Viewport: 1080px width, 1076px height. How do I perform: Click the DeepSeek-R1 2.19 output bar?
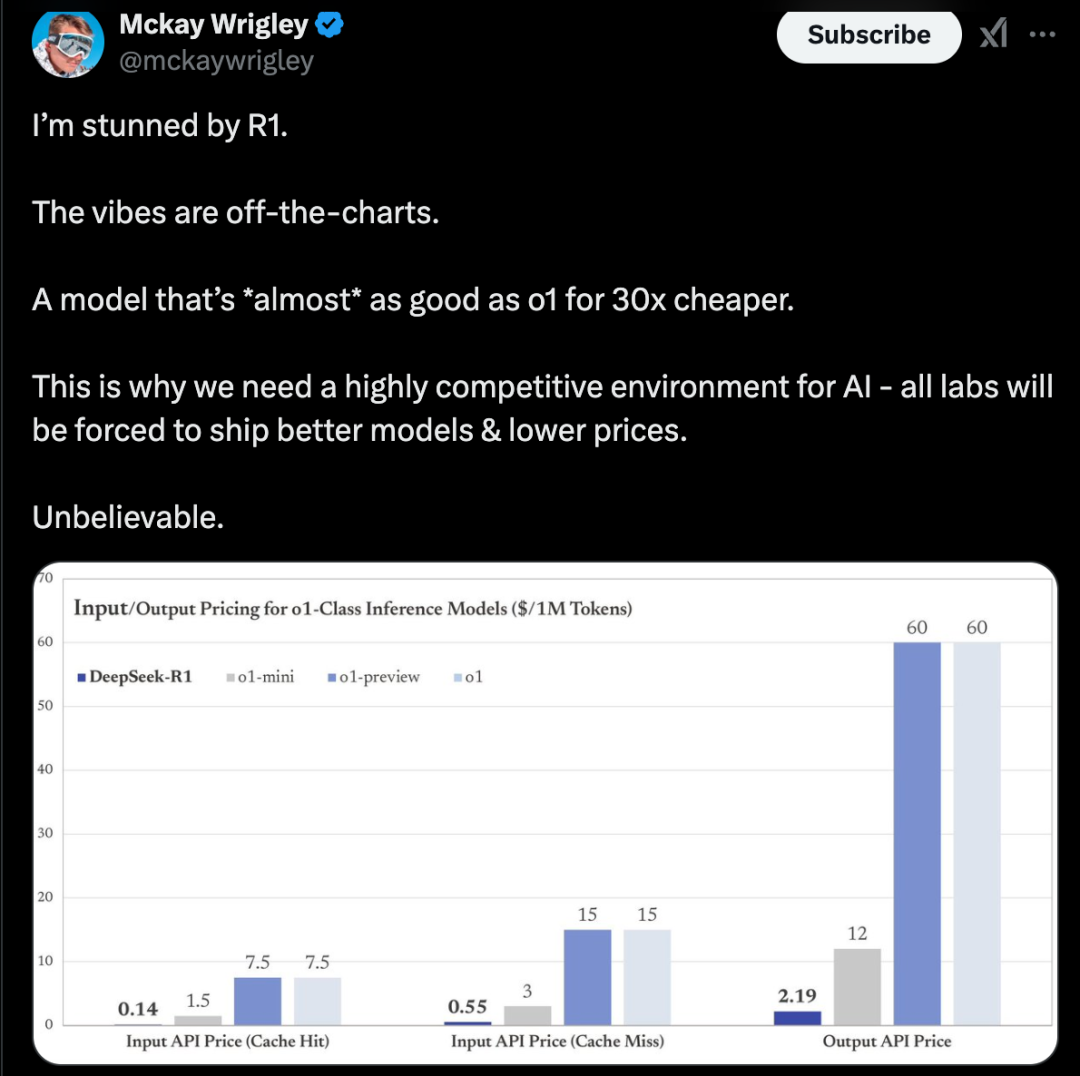(x=797, y=1018)
